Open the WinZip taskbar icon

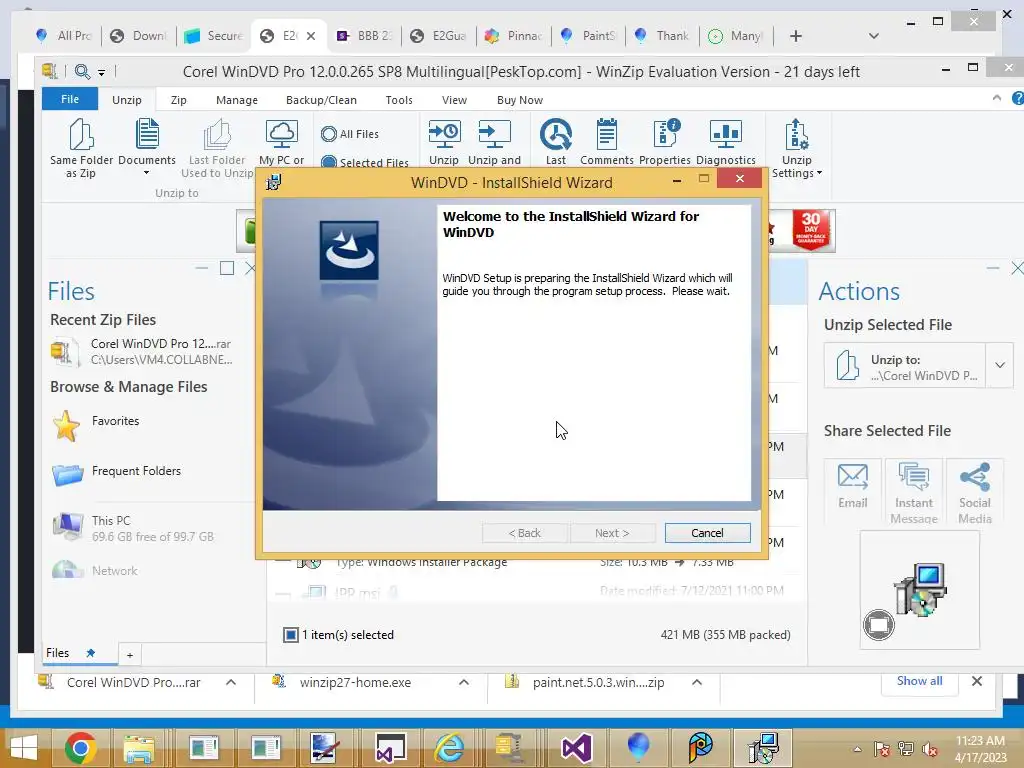(510, 747)
